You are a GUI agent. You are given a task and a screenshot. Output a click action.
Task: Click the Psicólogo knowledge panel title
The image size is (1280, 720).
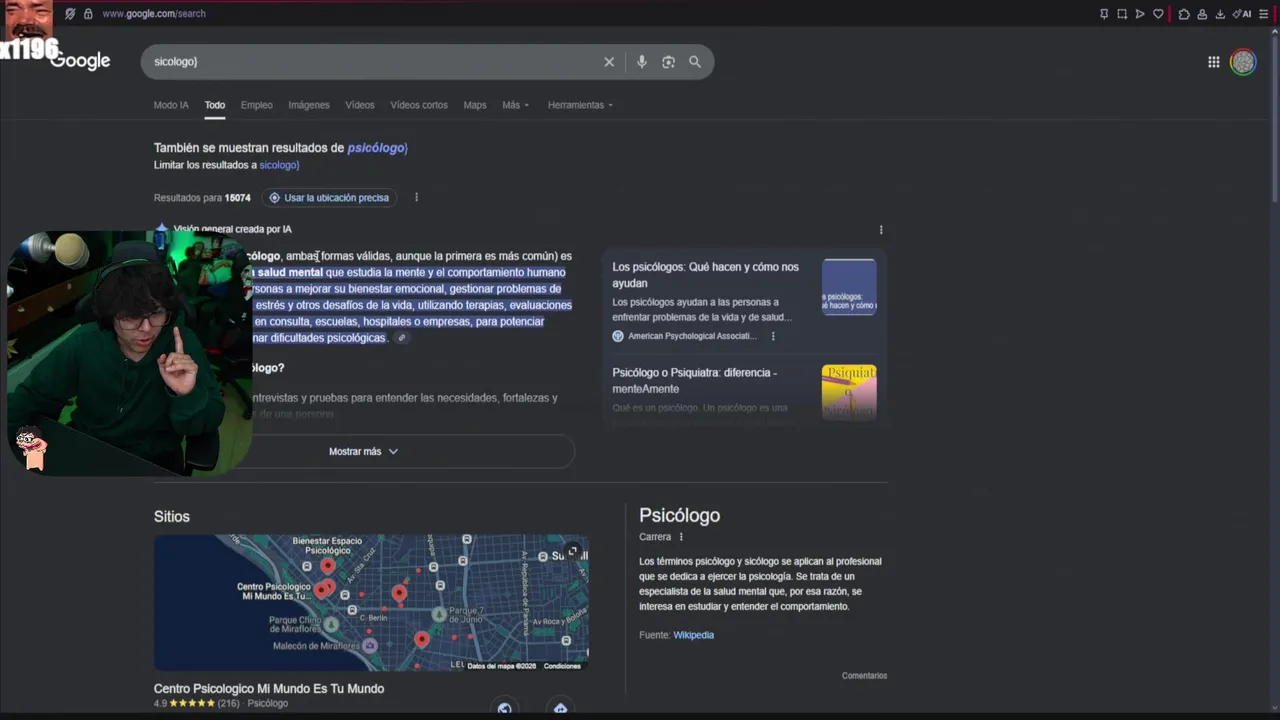coord(680,516)
